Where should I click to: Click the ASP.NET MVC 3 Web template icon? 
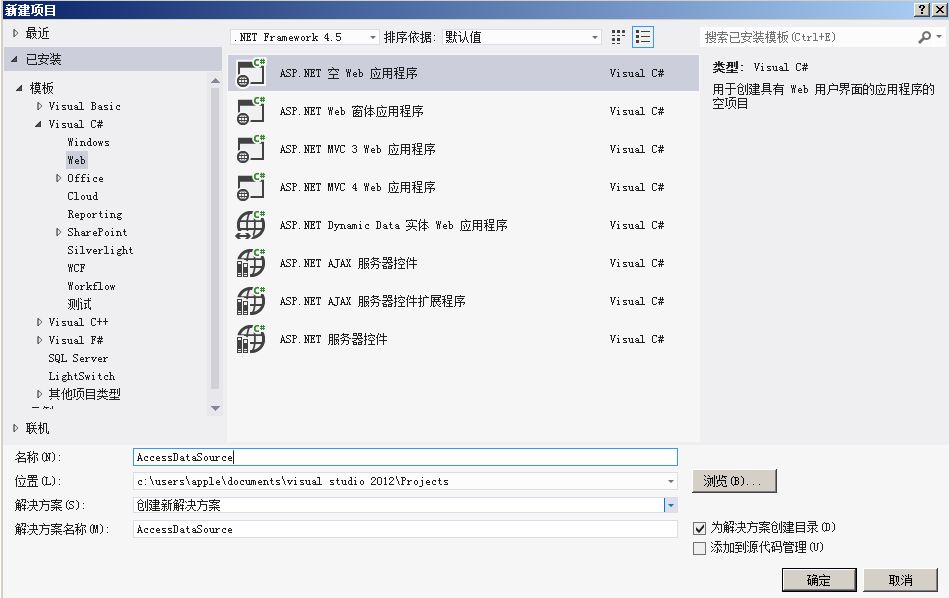coord(251,150)
